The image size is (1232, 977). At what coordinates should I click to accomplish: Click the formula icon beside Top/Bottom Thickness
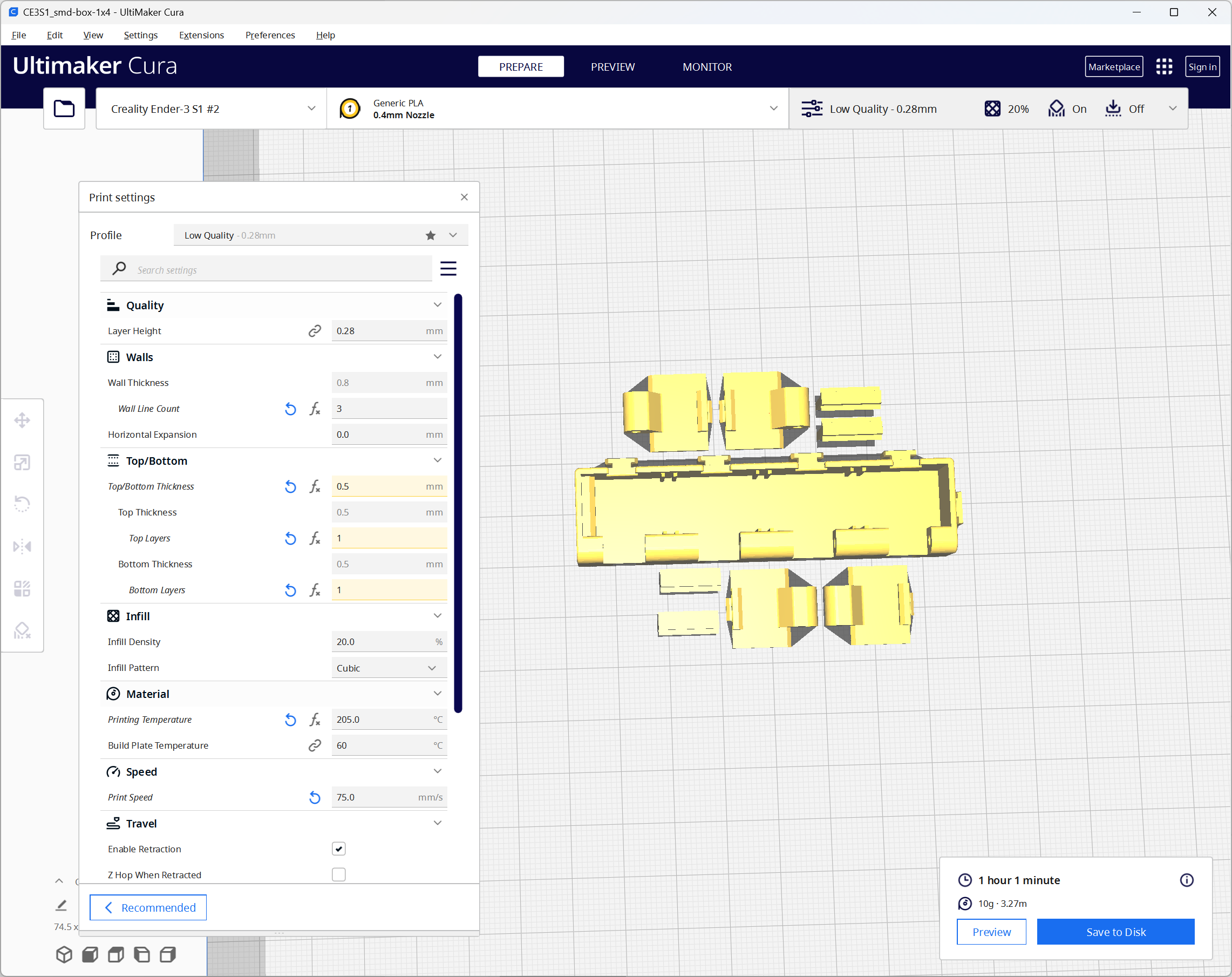coord(315,486)
